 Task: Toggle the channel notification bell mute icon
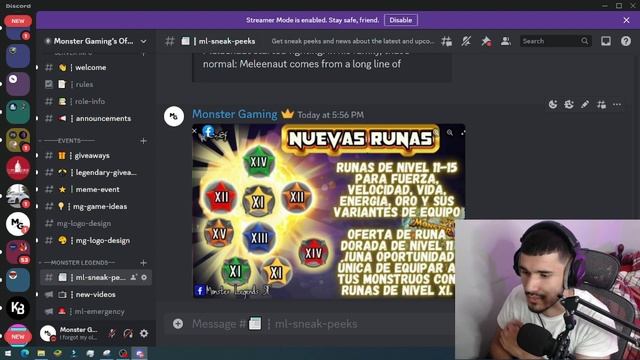click(x=466, y=41)
